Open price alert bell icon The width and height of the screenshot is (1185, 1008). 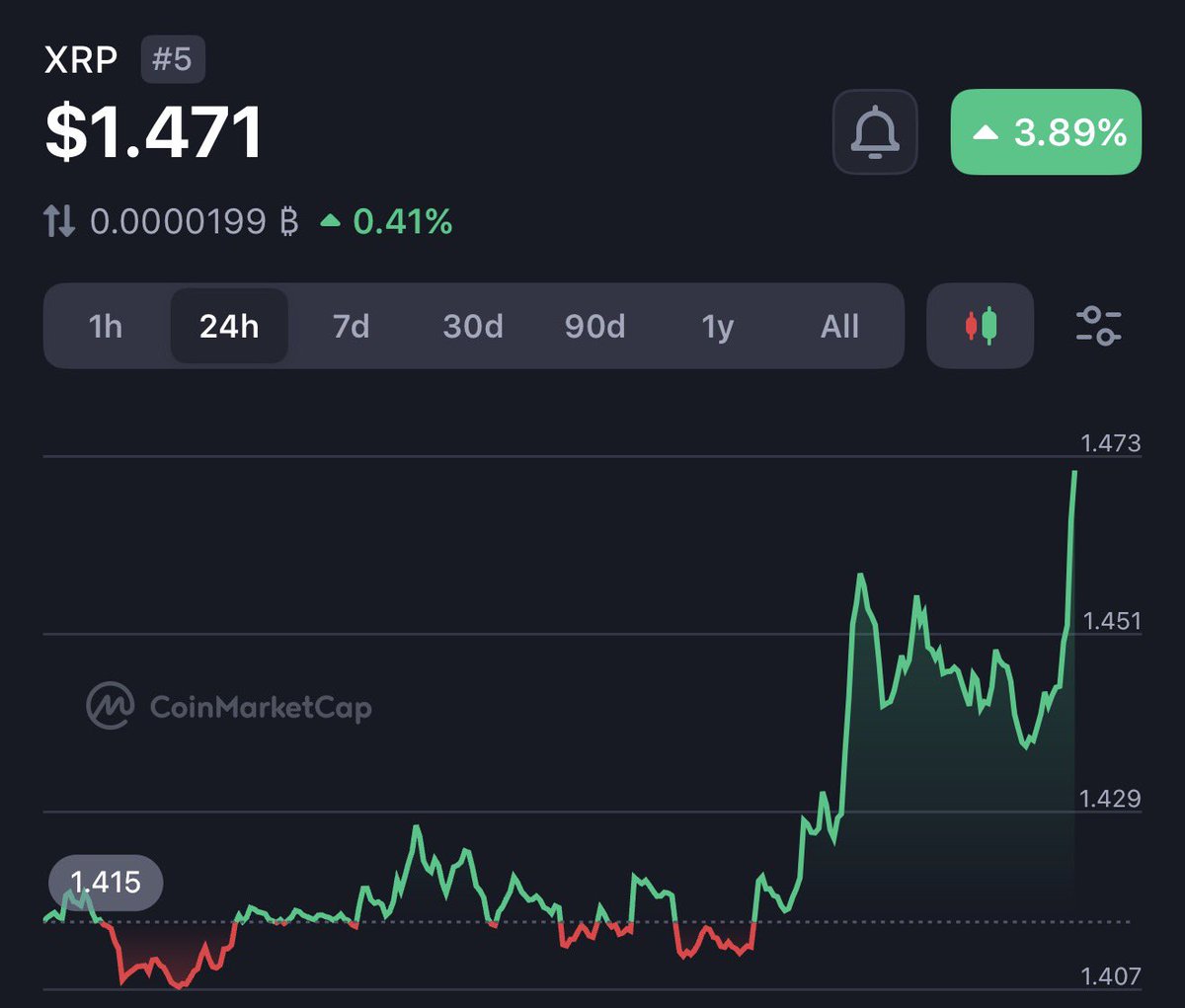(875, 132)
